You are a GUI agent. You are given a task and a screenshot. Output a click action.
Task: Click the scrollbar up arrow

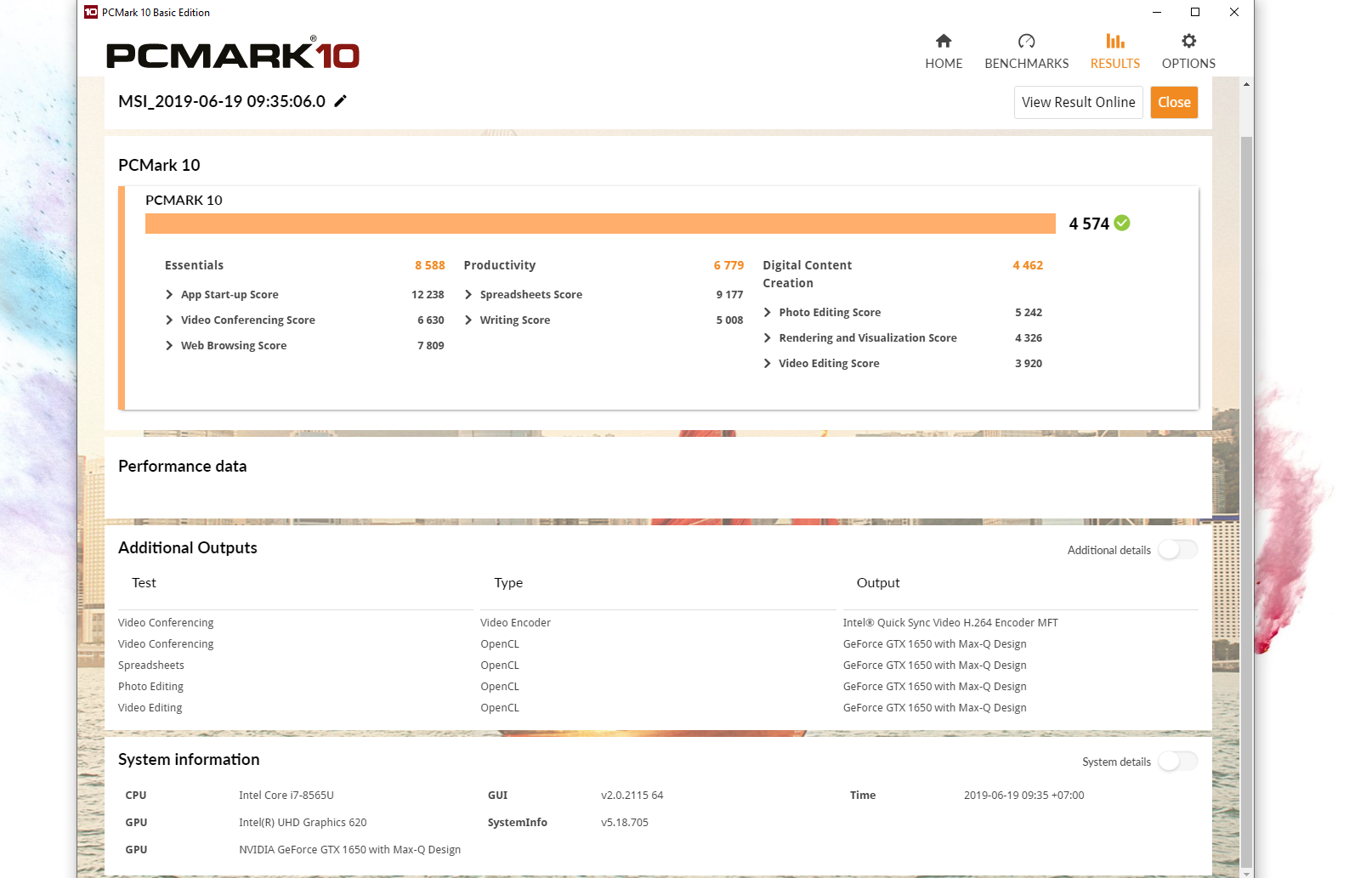click(1246, 83)
